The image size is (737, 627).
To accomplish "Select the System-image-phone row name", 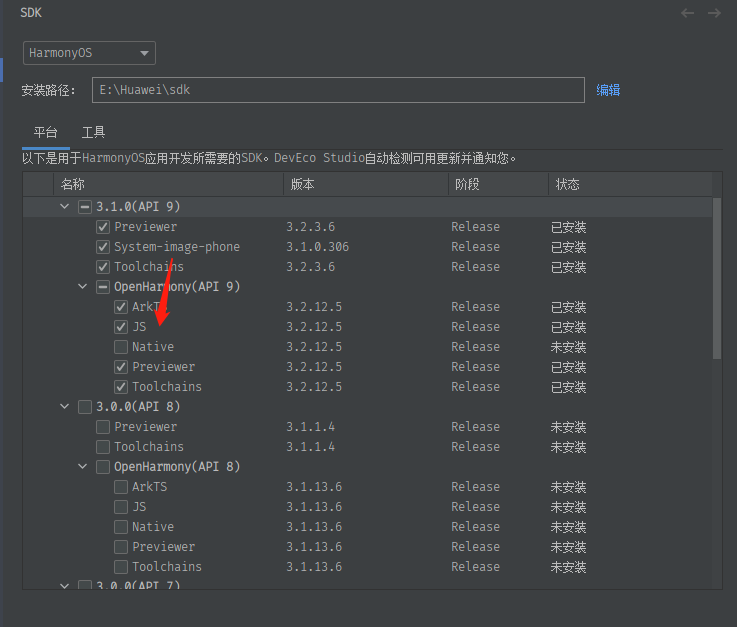I will 177,247.
